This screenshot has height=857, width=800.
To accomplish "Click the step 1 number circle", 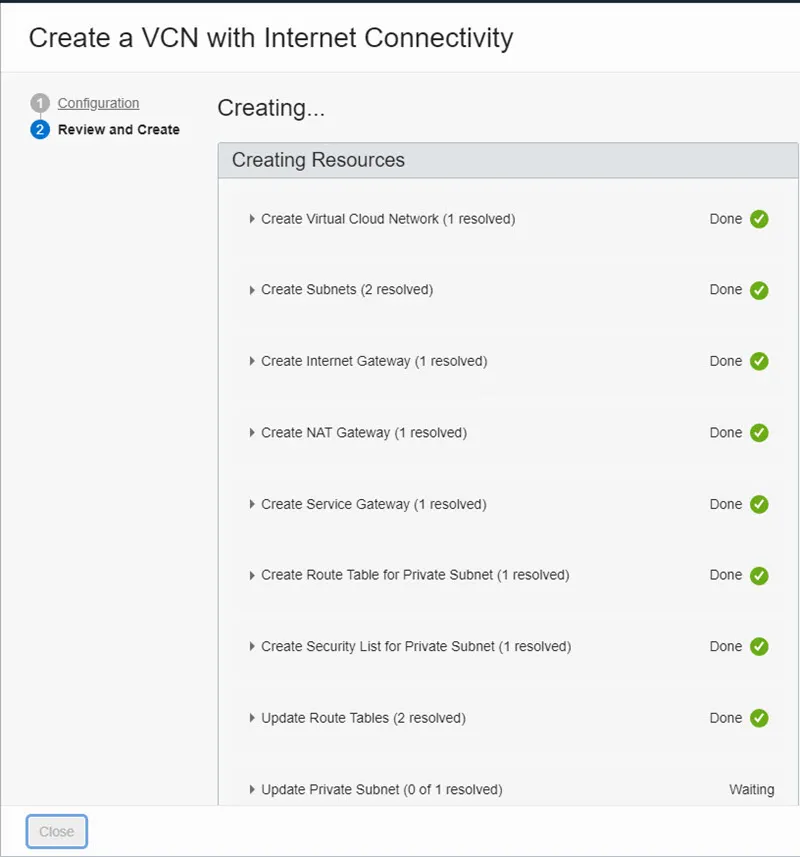I will click(x=40, y=103).
